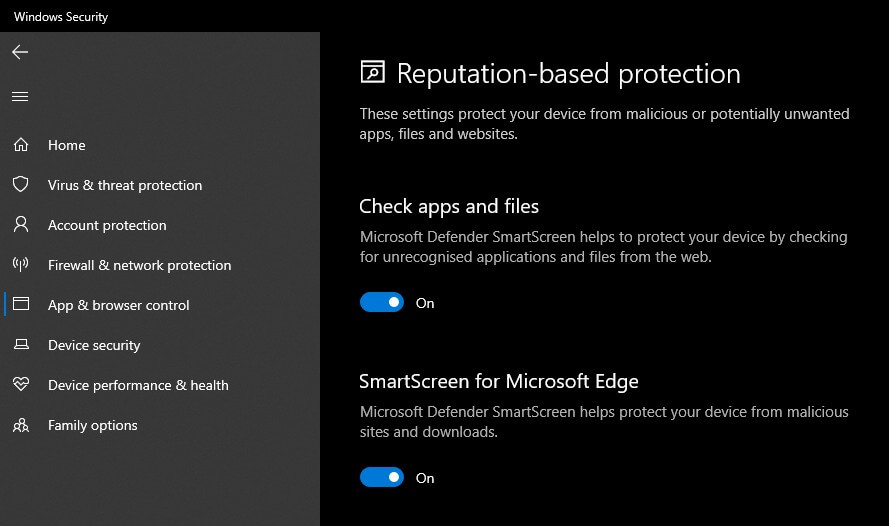Click the Family options people icon

tap(21, 425)
